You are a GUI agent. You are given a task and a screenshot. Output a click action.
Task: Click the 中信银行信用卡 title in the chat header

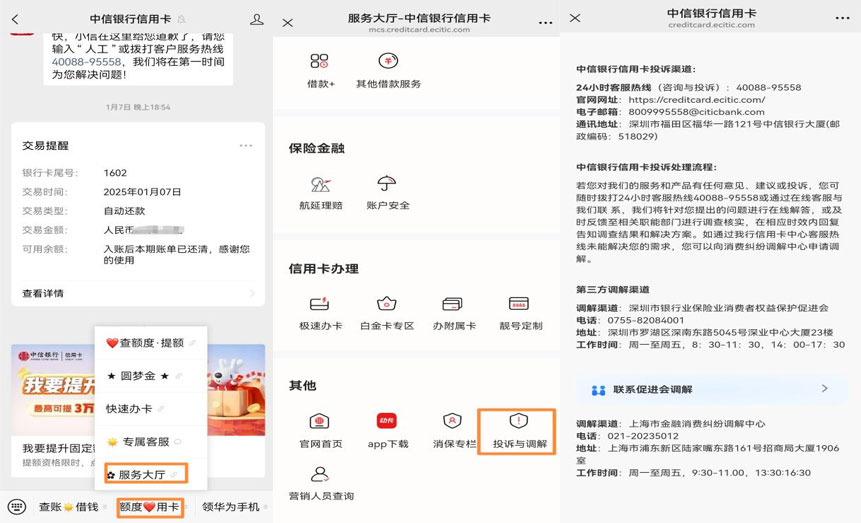coord(130,19)
